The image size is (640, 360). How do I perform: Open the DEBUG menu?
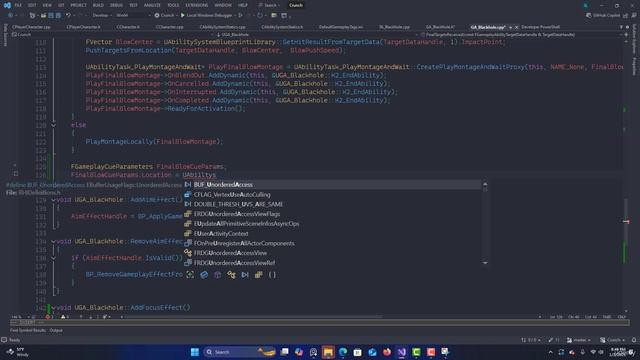point(116,5)
